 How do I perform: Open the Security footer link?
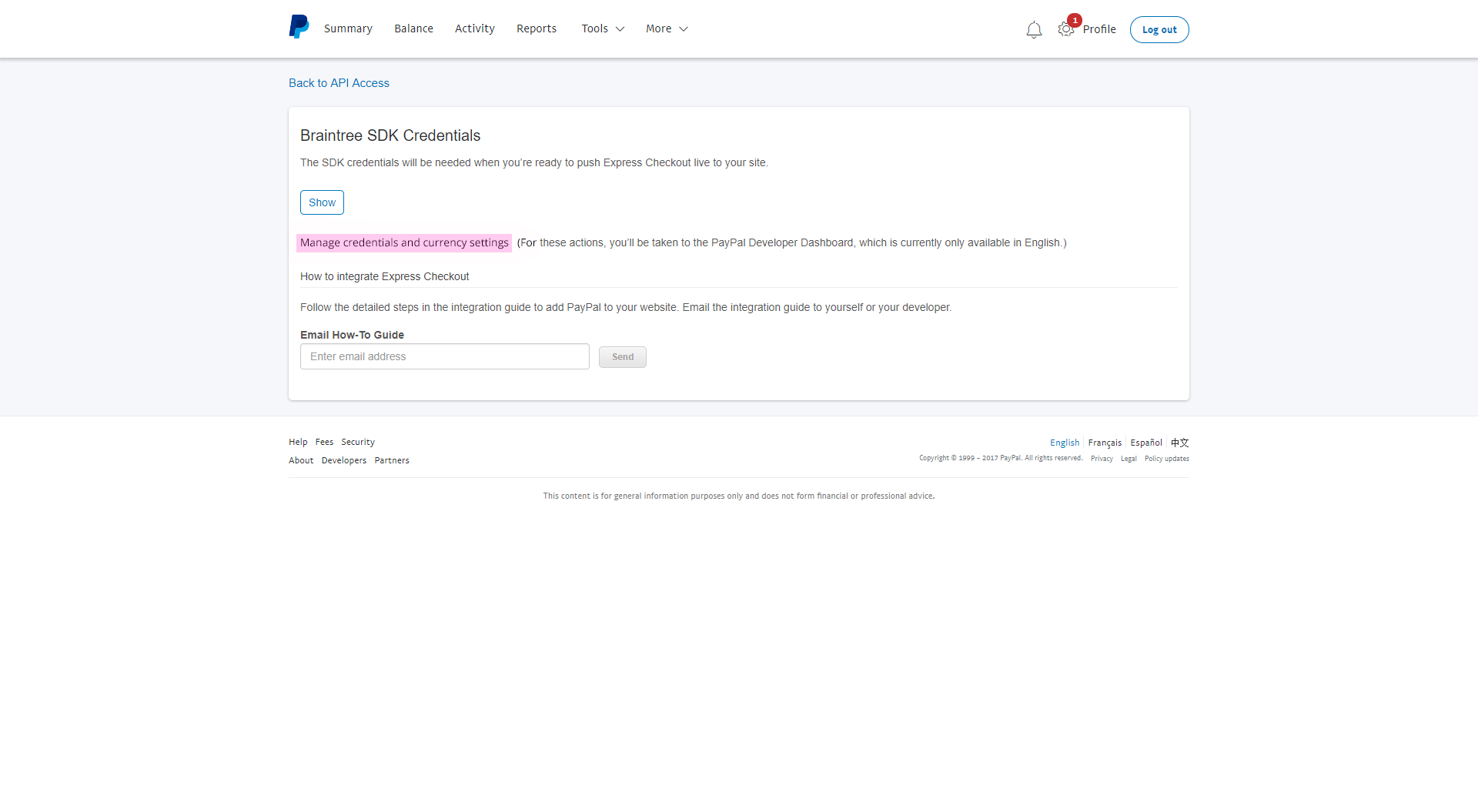pos(358,442)
